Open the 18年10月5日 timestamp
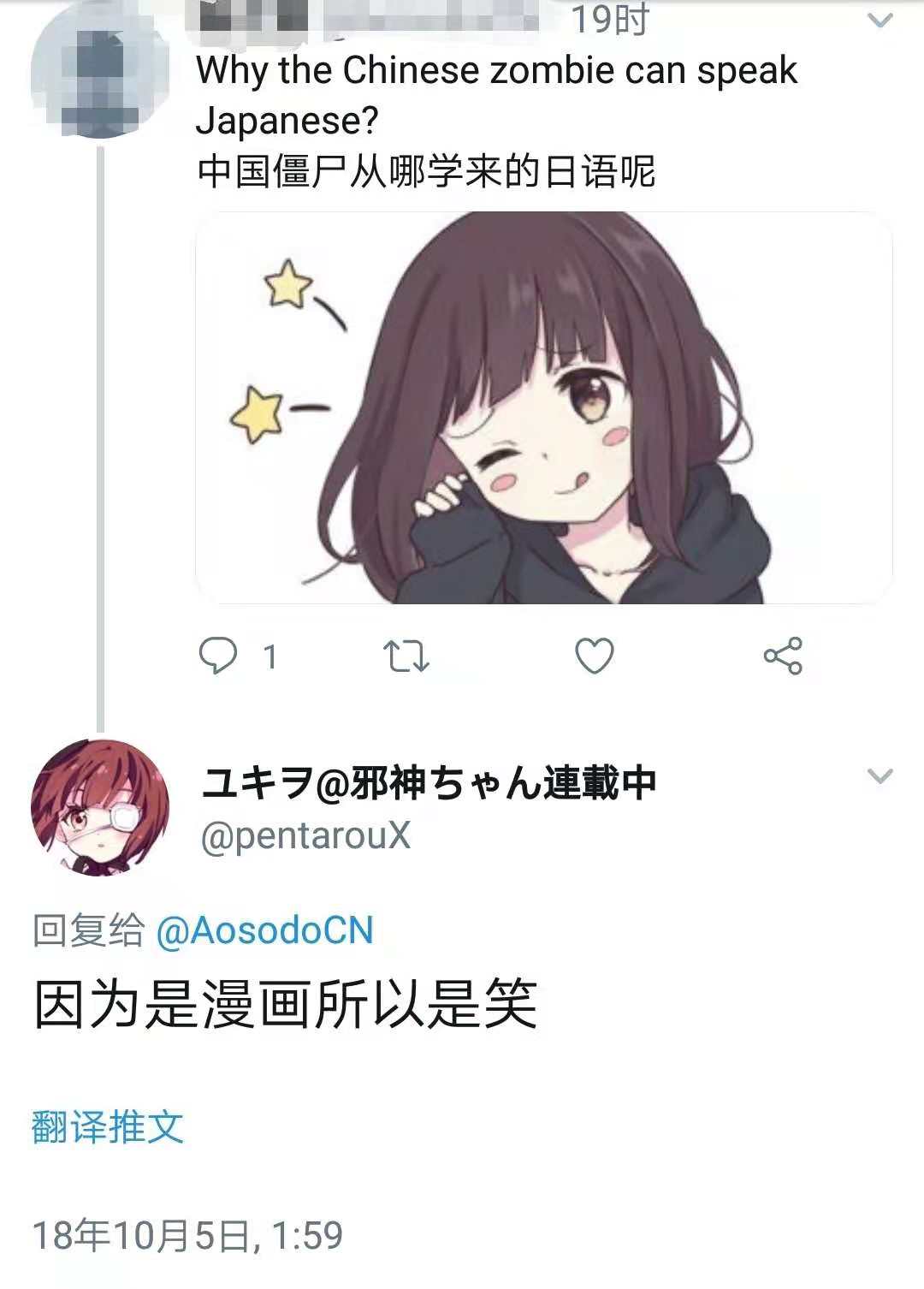Viewport: 924px width, 1289px height. click(x=187, y=1235)
